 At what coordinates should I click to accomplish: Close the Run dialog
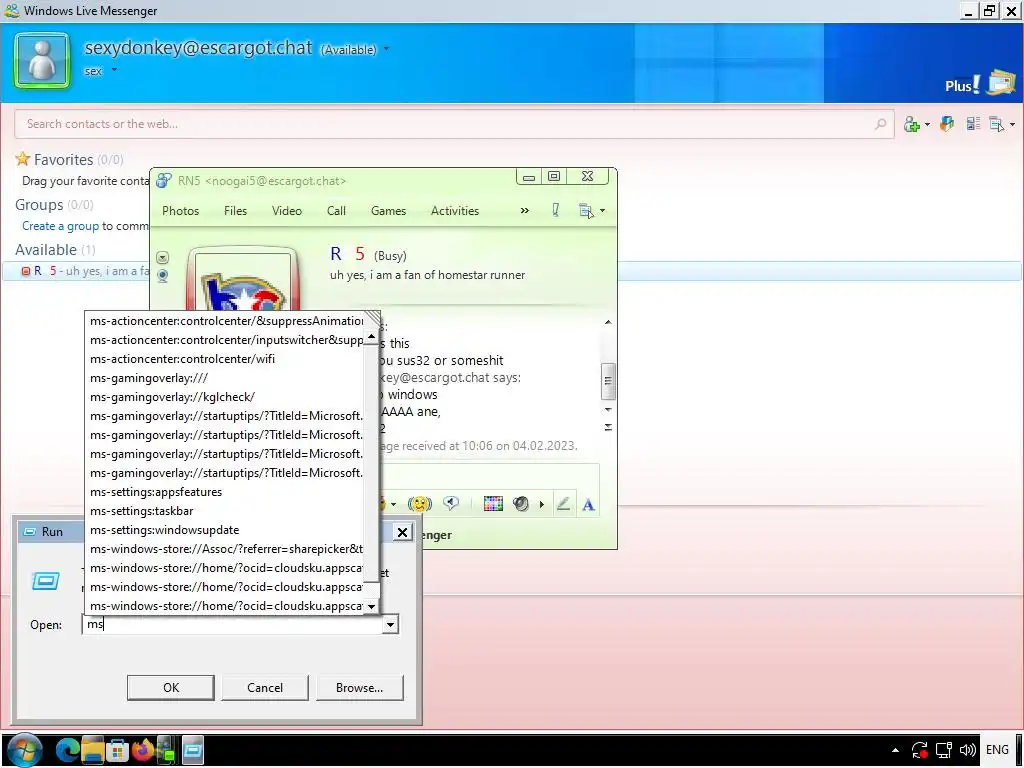403,532
